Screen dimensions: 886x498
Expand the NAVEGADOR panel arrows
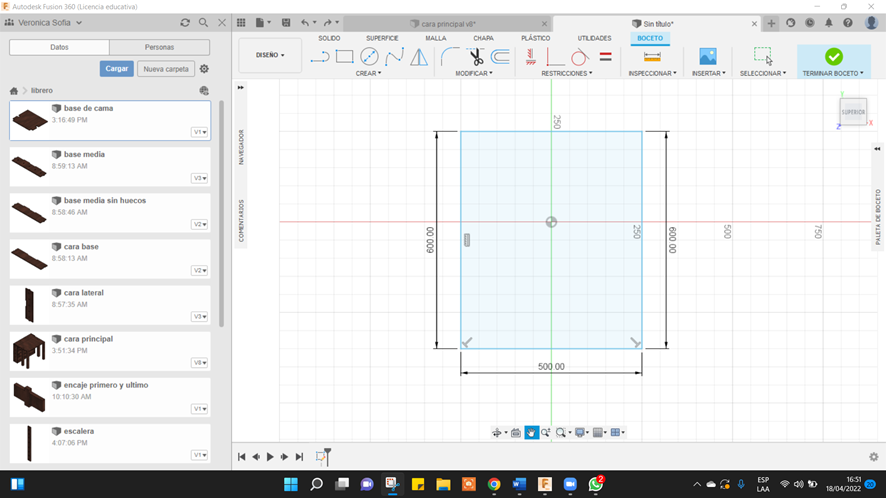240,88
